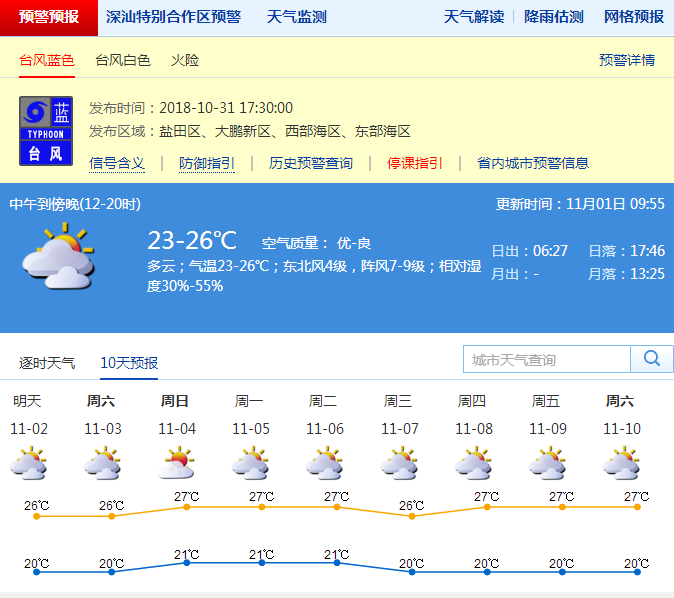Show the 逐时天气 hourly forecast
The height and width of the screenshot is (598, 674).
(x=47, y=362)
